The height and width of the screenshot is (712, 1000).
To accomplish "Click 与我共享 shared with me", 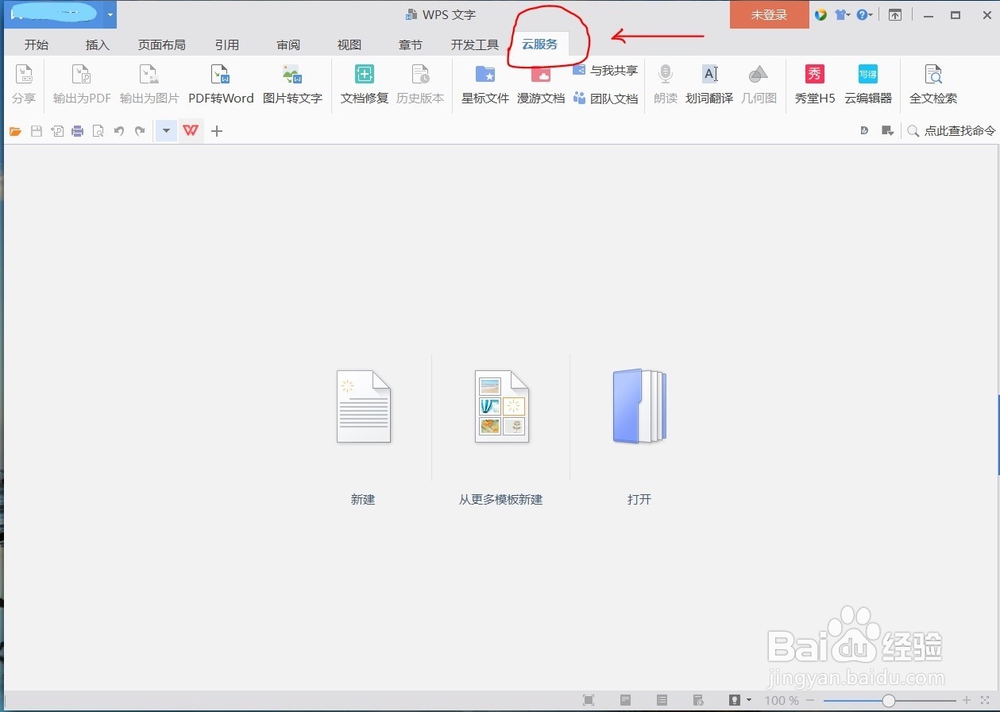I will pyautogui.click(x=605, y=70).
